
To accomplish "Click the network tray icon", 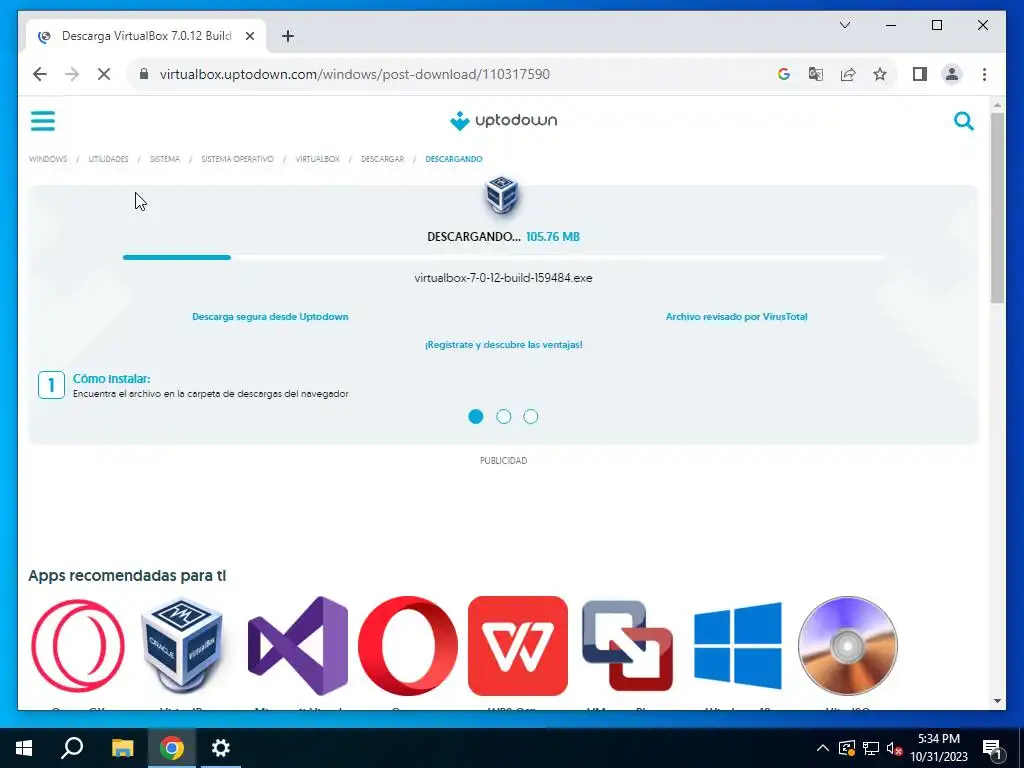I will 871,748.
